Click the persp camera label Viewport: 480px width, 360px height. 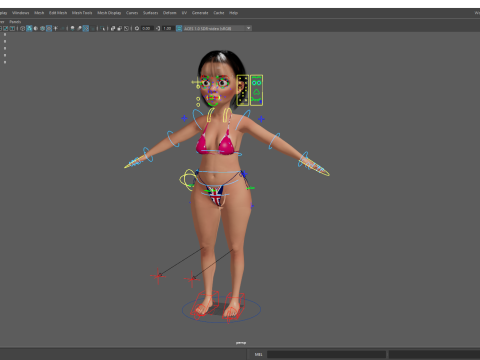point(241,343)
